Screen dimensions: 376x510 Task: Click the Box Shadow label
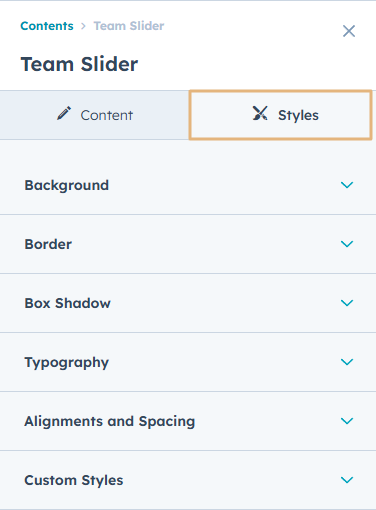[67, 303]
